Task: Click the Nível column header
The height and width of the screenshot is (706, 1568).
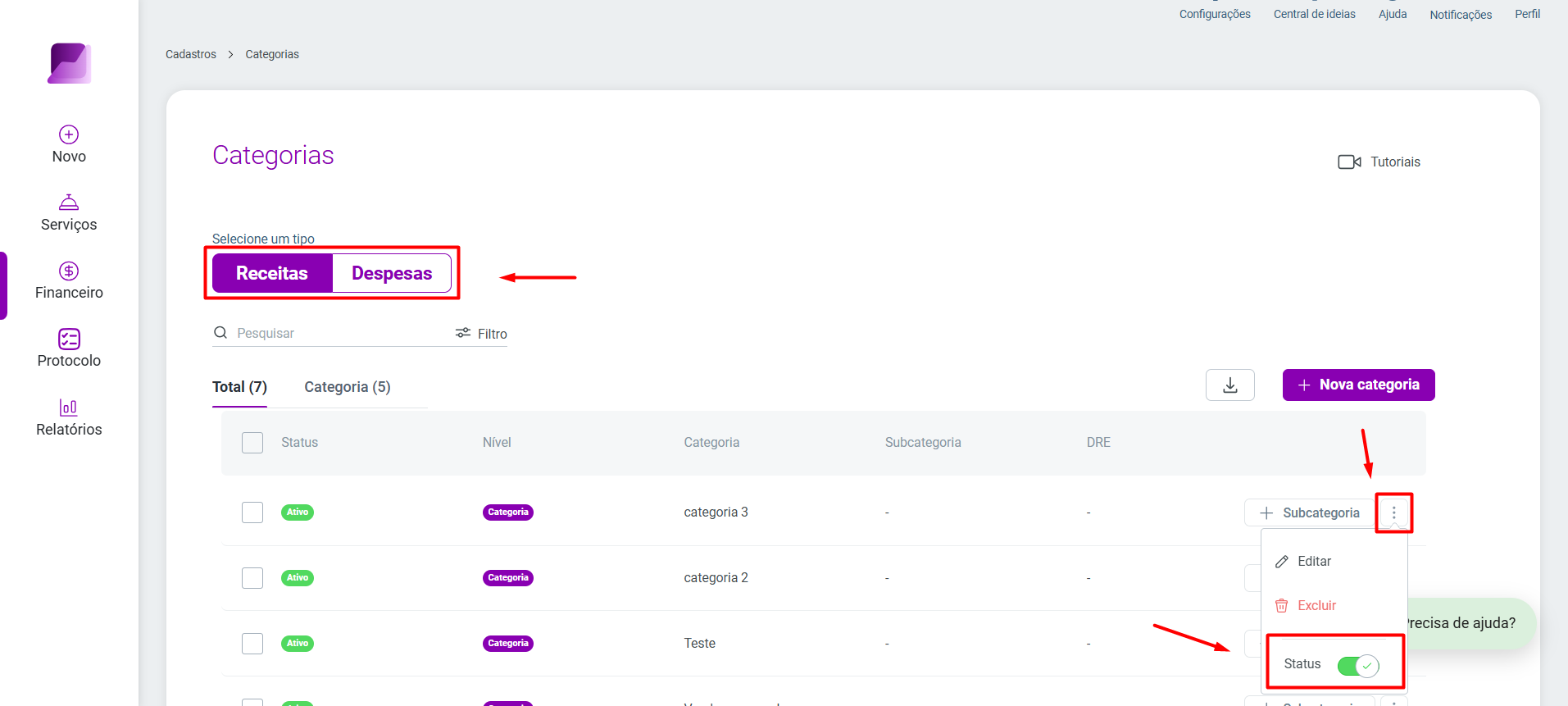Action: tap(497, 443)
